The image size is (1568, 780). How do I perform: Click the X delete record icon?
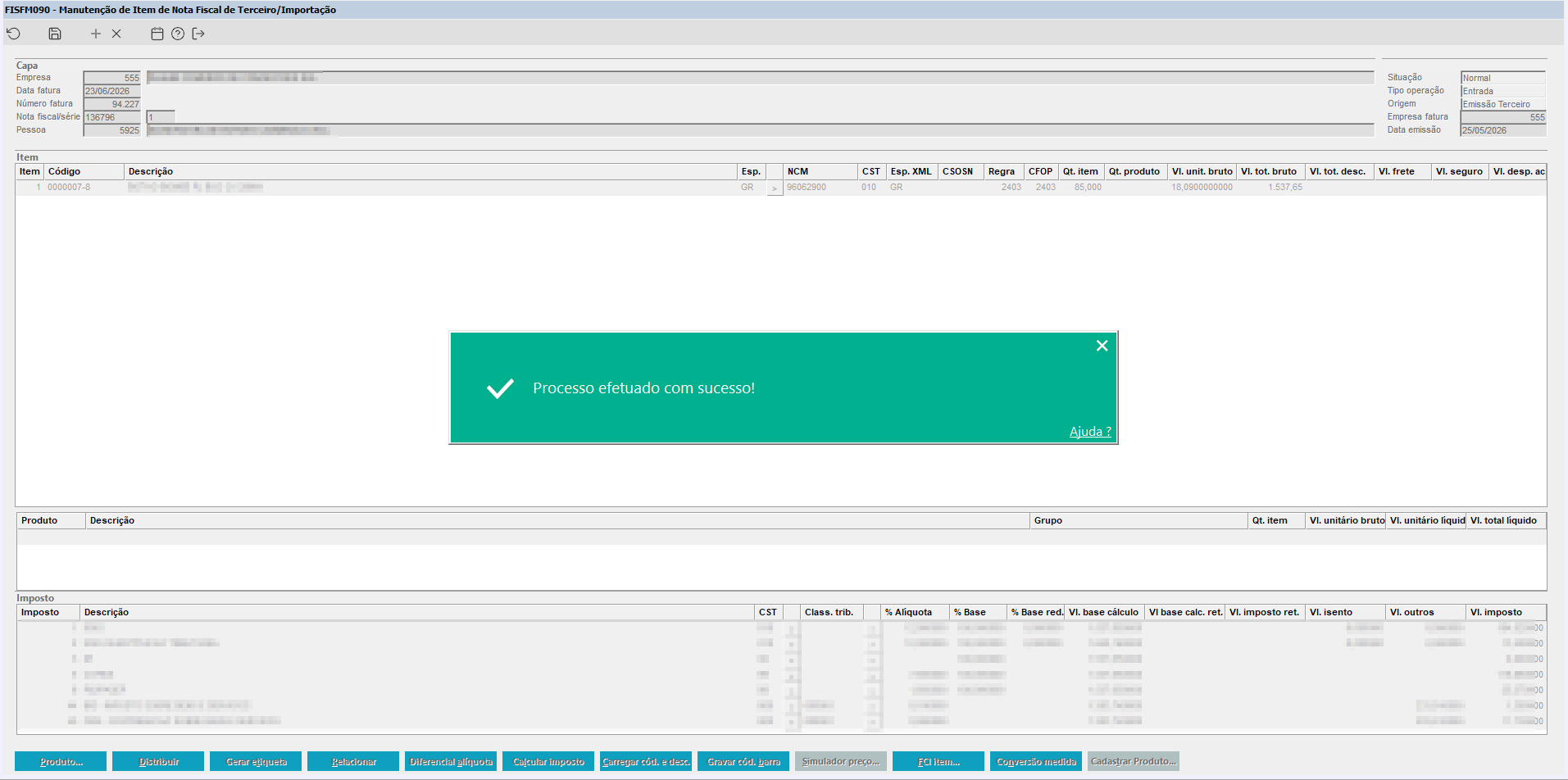(x=116, y=34)
